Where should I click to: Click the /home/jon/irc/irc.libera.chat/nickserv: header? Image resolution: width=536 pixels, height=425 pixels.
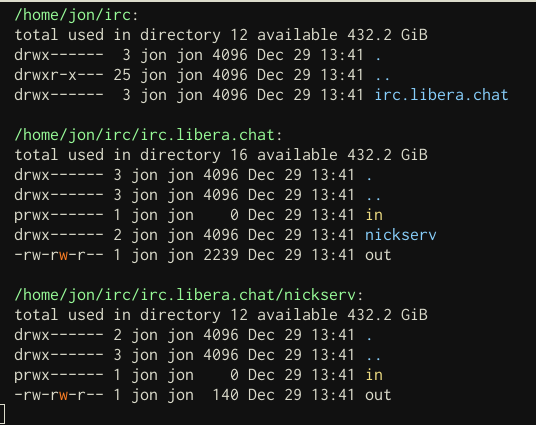coord(188,295)
